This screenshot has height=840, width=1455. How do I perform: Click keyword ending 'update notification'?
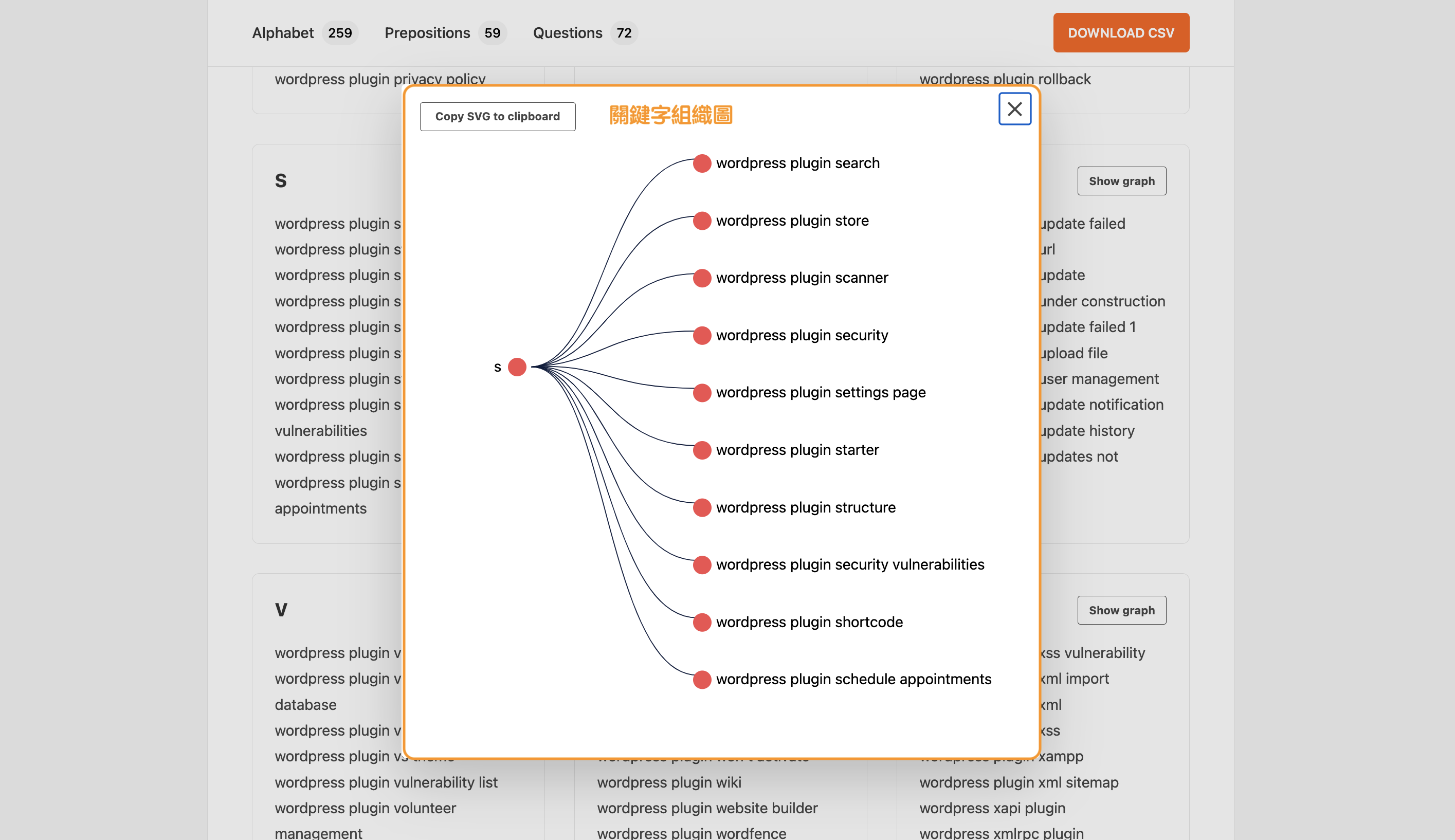(1102, 405)
